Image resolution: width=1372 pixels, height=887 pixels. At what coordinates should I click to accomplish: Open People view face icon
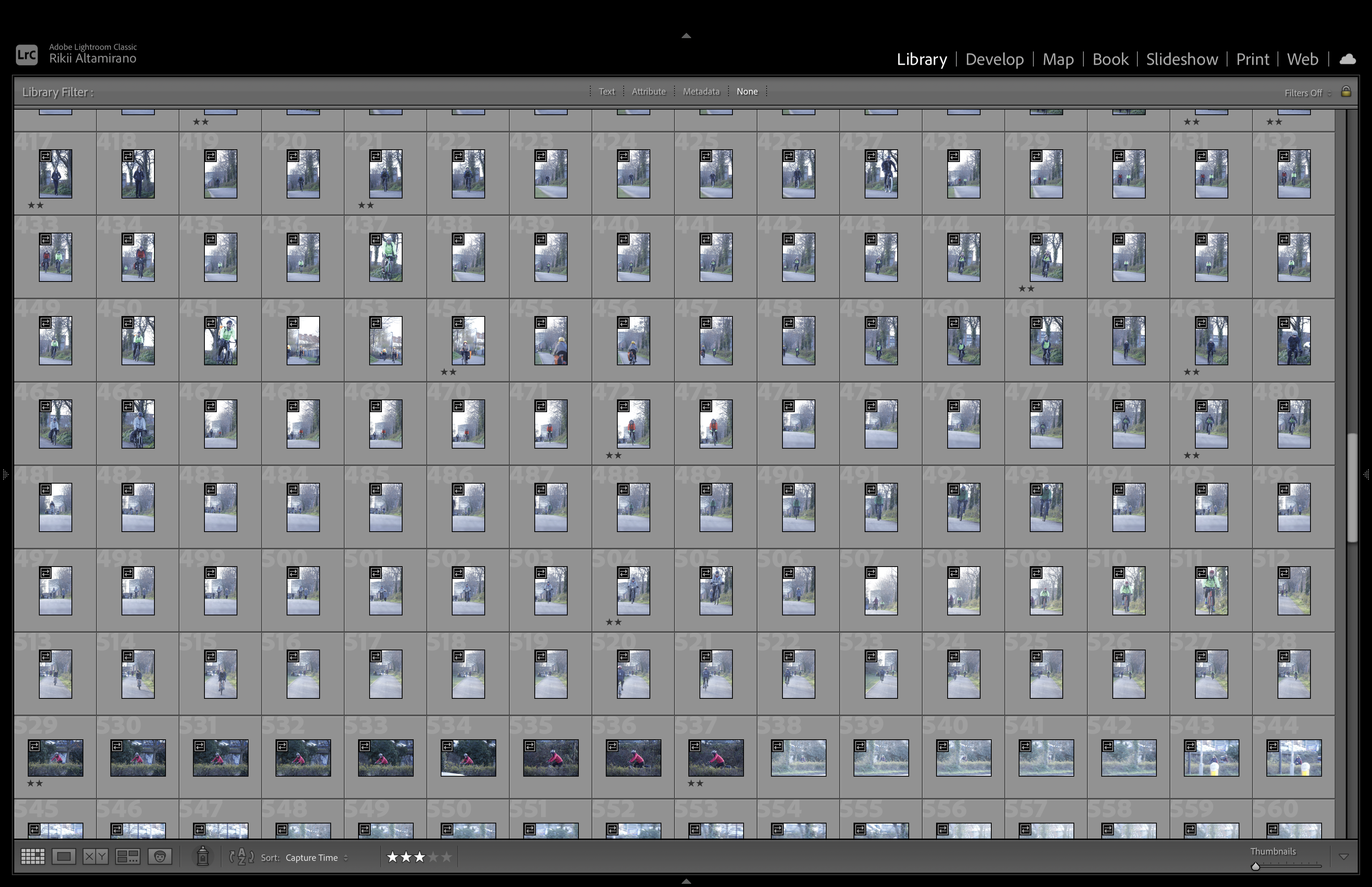pyautogui.click(x=160, y=857)
